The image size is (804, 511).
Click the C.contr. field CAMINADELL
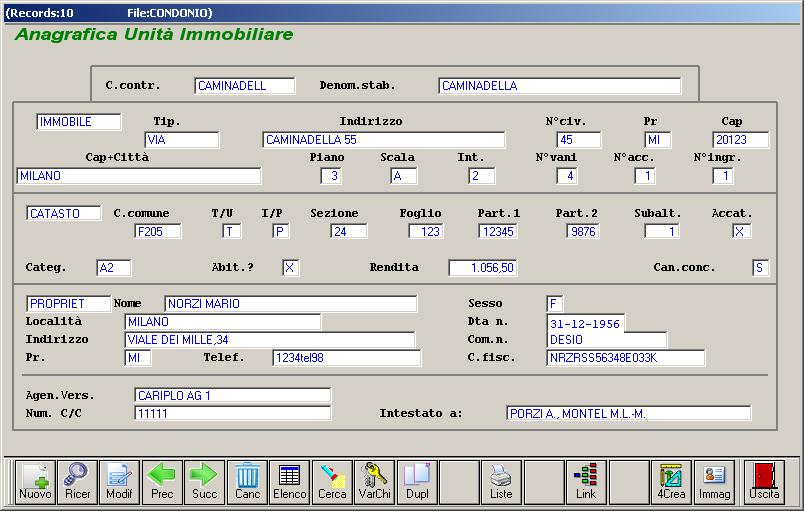(245, 86)
